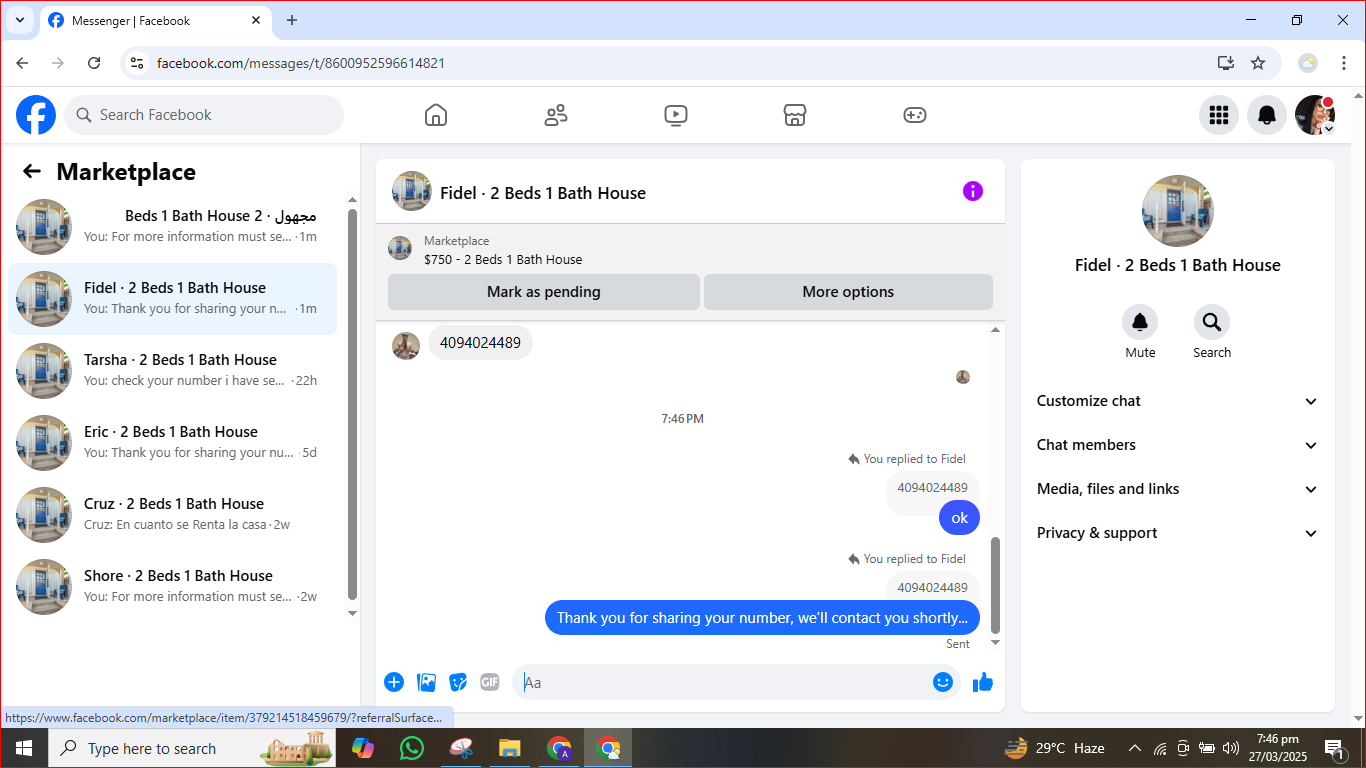The width and height of the screenshot is (1366, 768).
Task: Open the emoji picker smiley
Action: [943, 682]
